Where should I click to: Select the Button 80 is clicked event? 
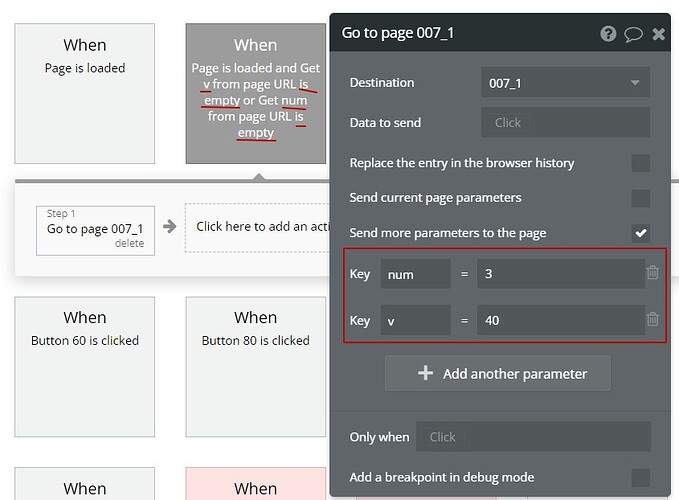tap(255, 367)
